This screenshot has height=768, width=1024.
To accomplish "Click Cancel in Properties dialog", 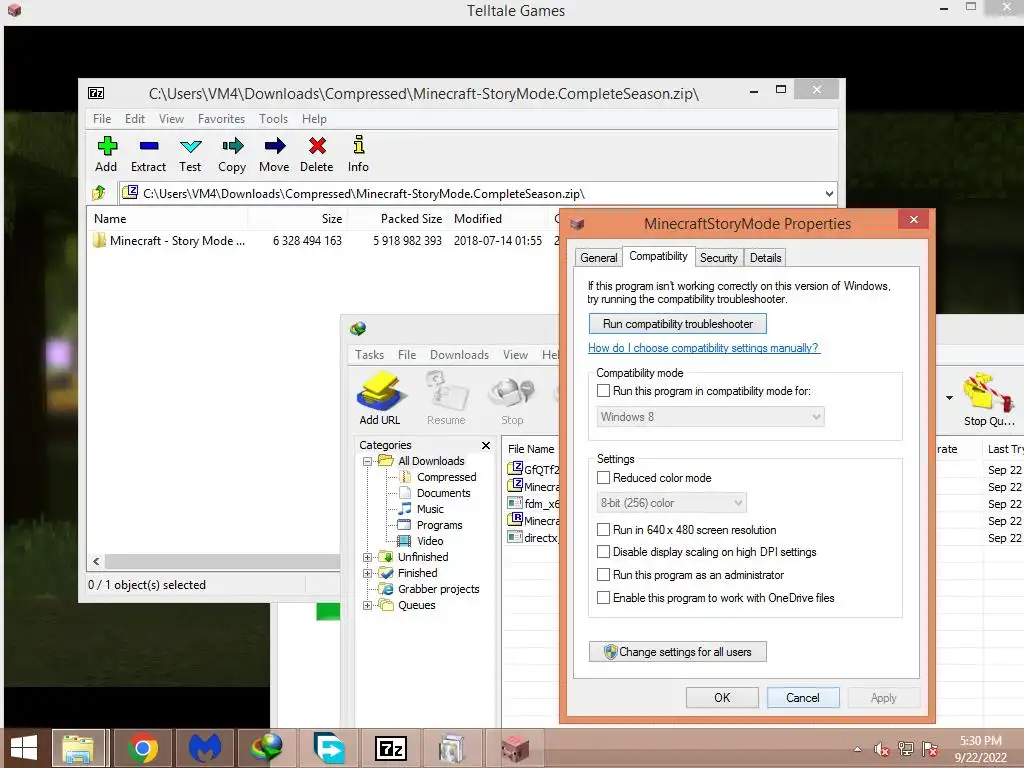I will [x=803, y=697].
